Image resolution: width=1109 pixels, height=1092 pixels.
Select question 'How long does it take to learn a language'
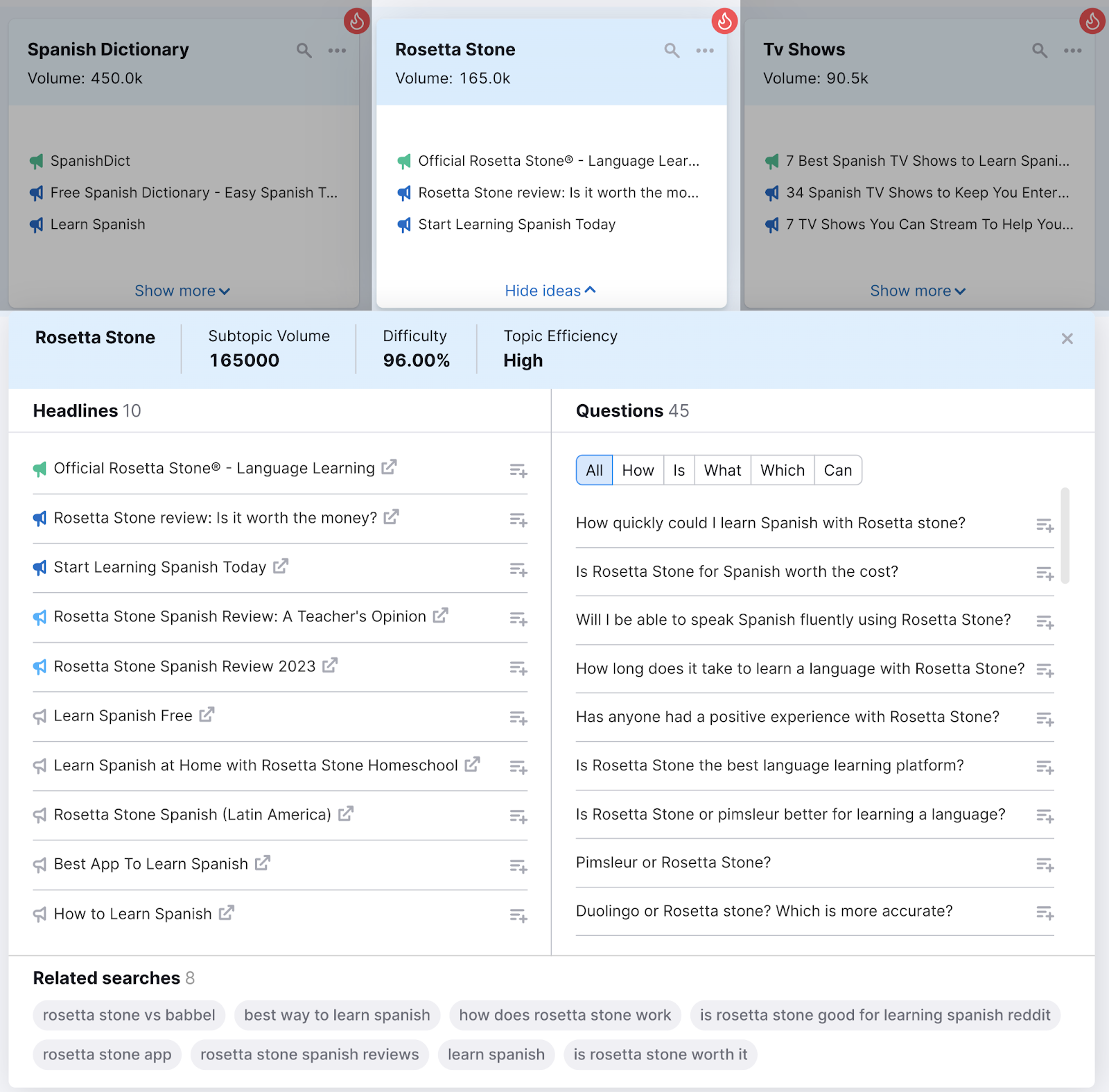click(800, 668)
